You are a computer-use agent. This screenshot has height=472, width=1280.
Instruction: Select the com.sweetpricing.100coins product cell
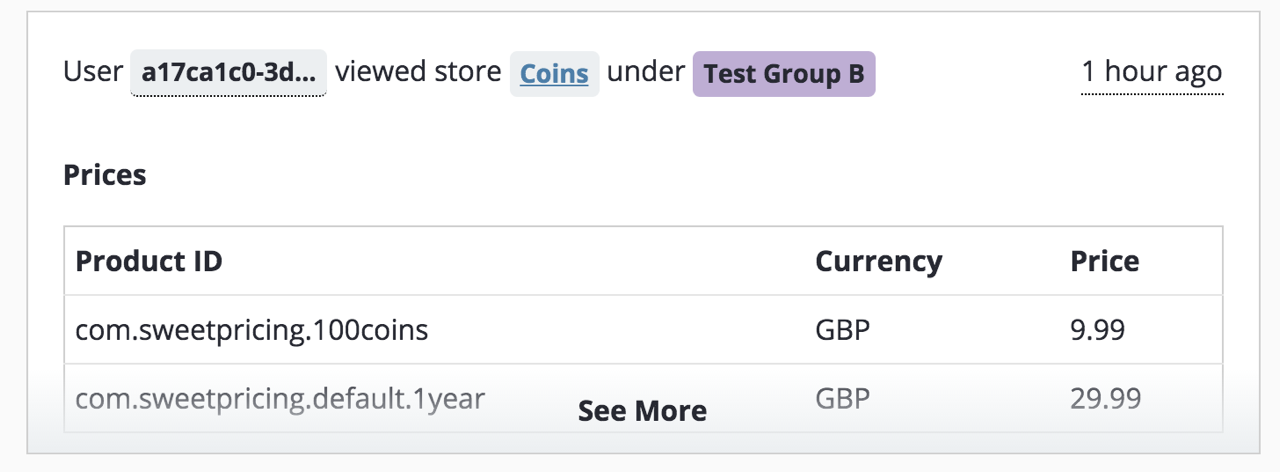(252, 330)
